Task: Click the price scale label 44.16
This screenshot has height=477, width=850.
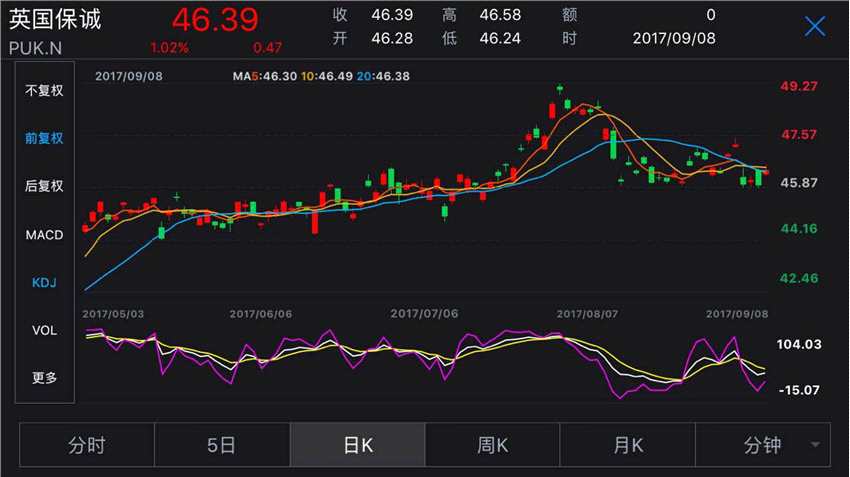Action: click(x=799, y=229)
